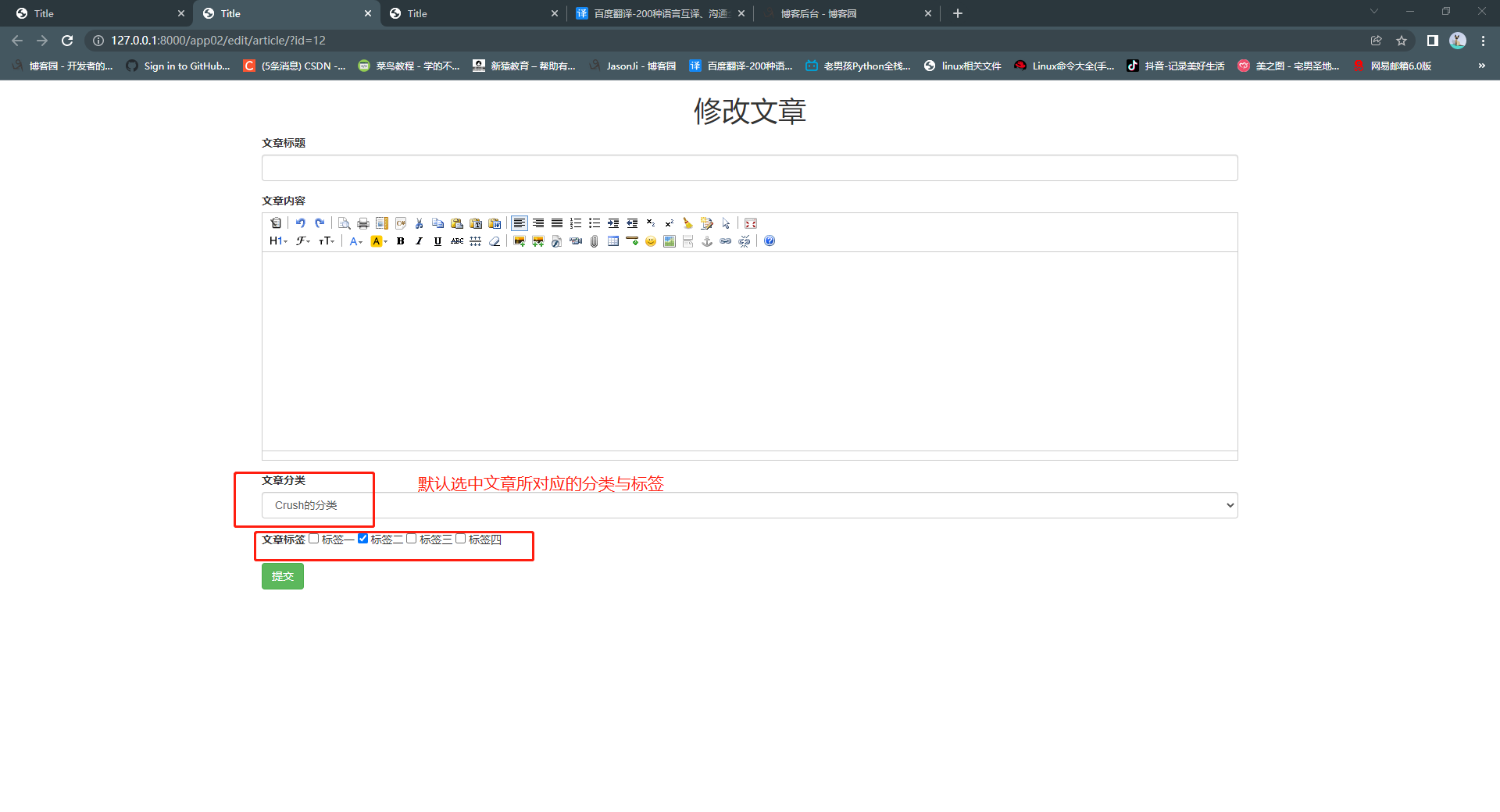Switch to the 百度翻译 browser tab
The image size is (1500, 812).
(660, 13)
